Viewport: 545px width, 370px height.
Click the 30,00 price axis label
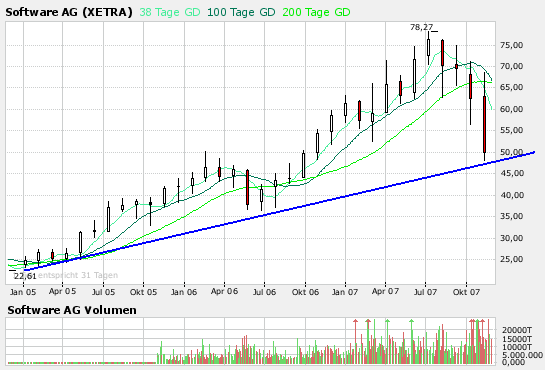511,238
